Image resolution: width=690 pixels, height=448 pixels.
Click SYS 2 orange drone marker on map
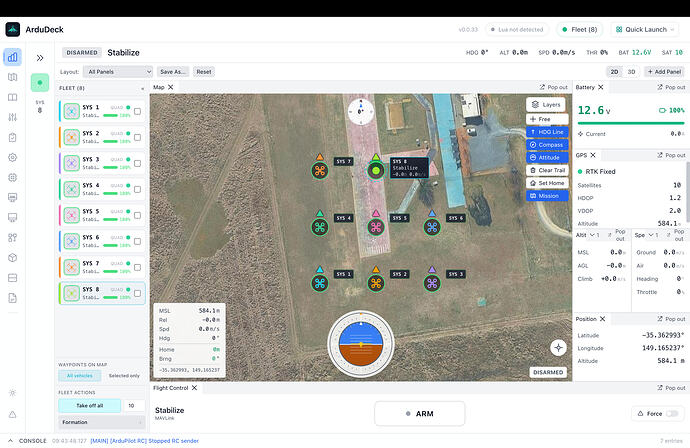[376, 283]
